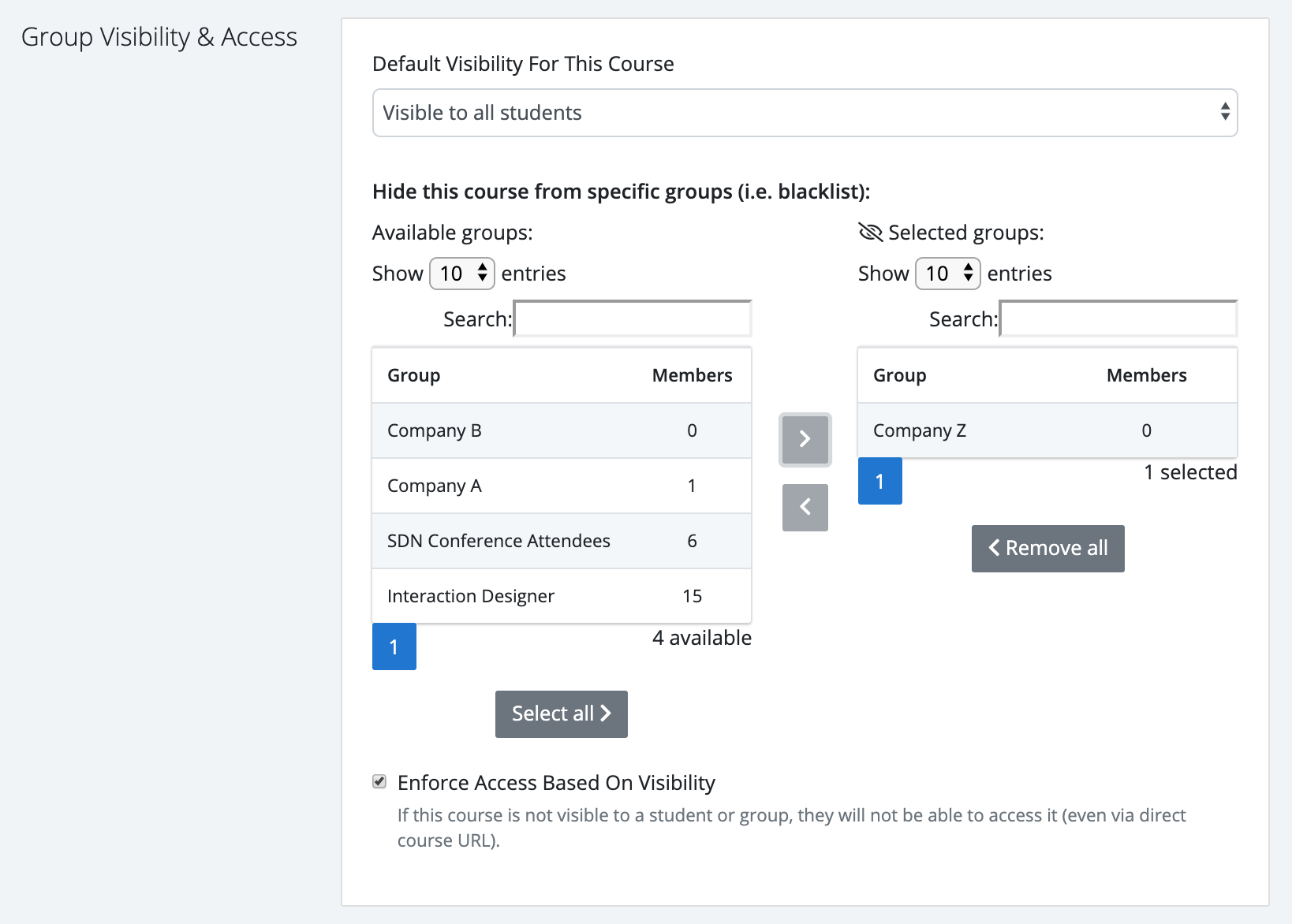Click the left arrow move-to-available button
The height and width of the screenshot is (924, 1292).
(x=805, y=507)
